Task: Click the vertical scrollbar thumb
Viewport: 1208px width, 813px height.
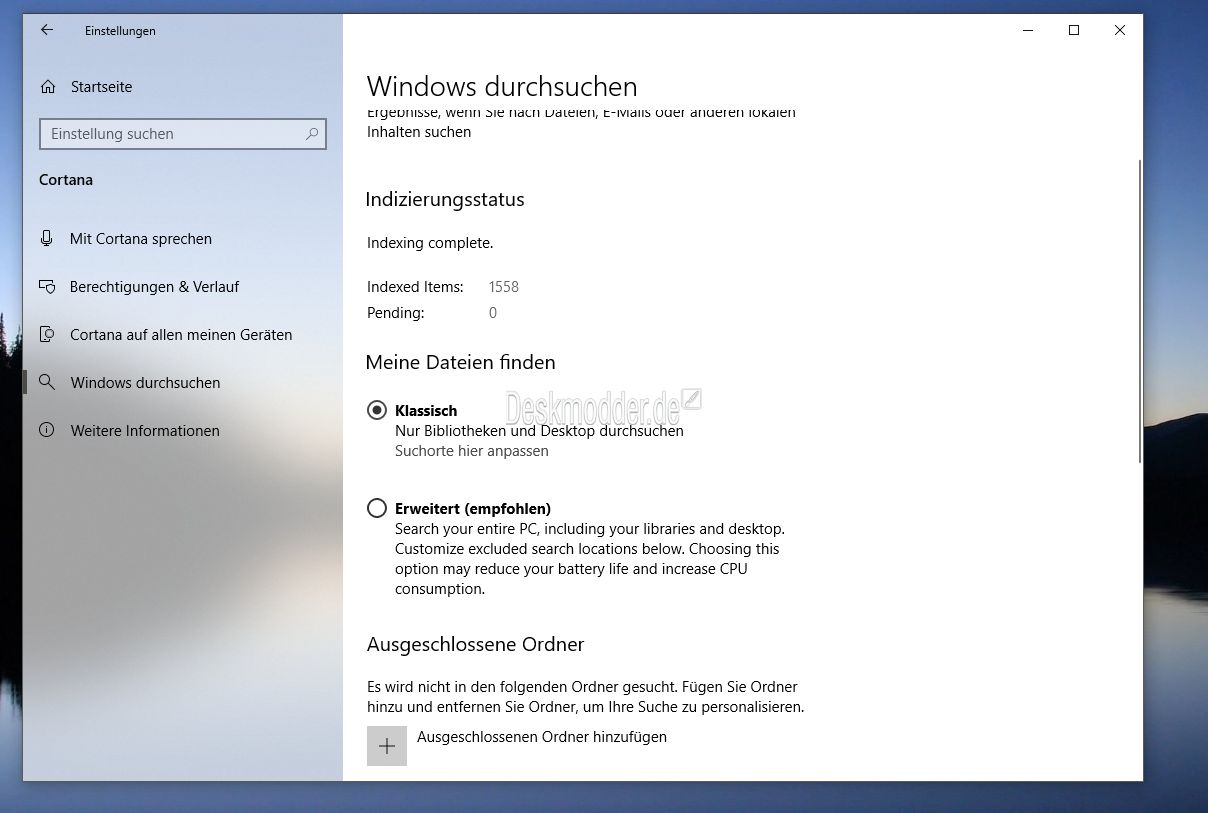Action: (1139, 310)
